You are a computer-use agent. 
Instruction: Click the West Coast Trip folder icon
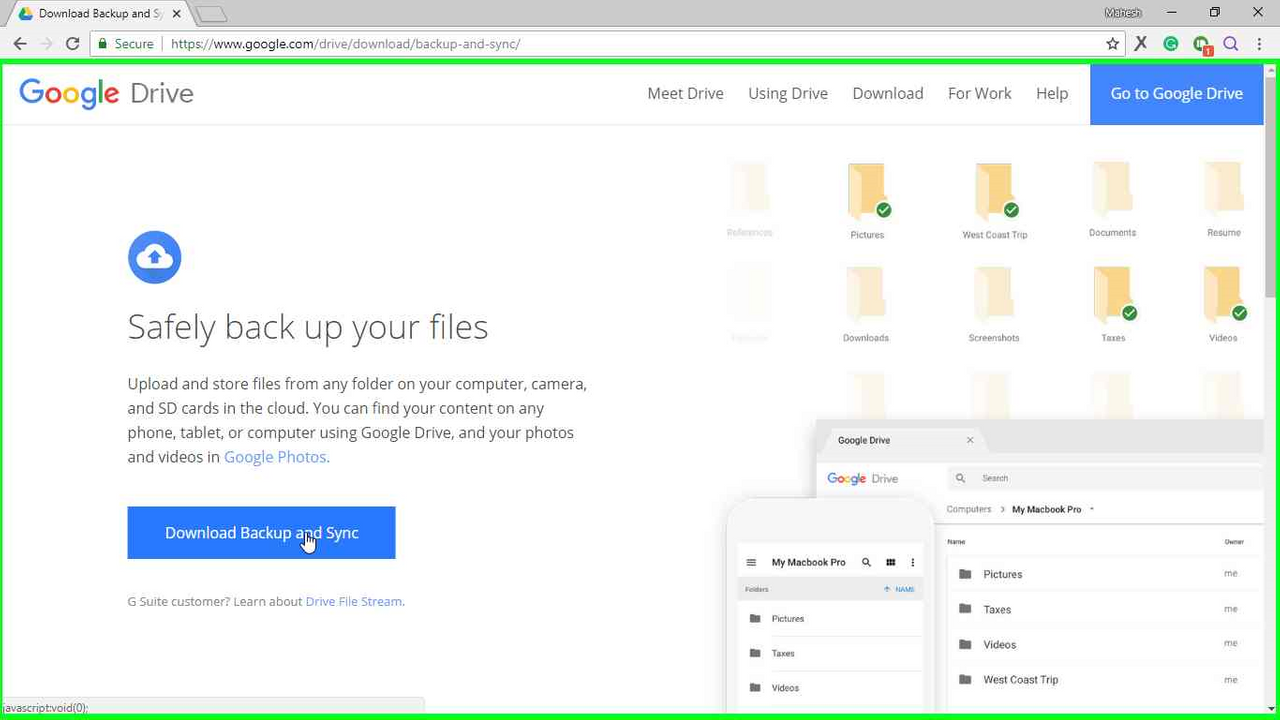[x=996, y=192]
